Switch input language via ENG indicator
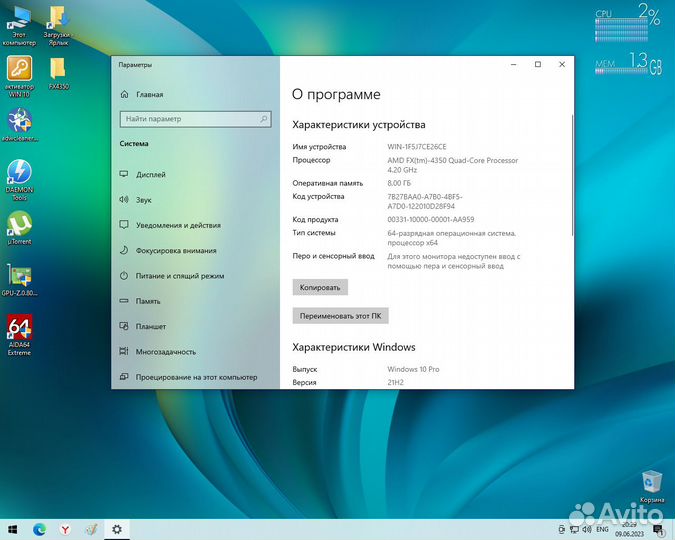 tap(602, 529)
